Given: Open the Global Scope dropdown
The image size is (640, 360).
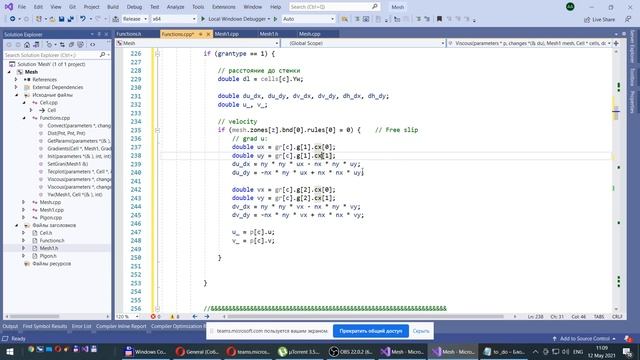Looking at the screenshot, I should coord(363,43).
